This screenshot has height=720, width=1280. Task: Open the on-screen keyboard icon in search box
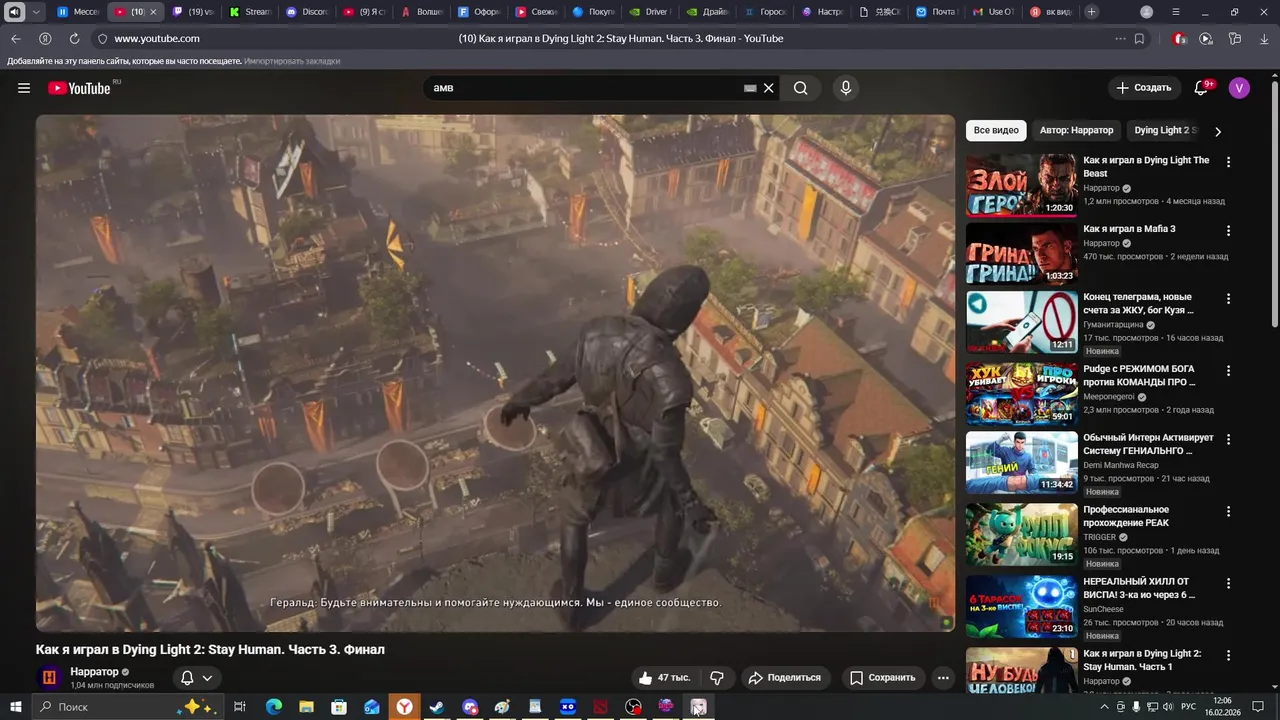point(750,88)
